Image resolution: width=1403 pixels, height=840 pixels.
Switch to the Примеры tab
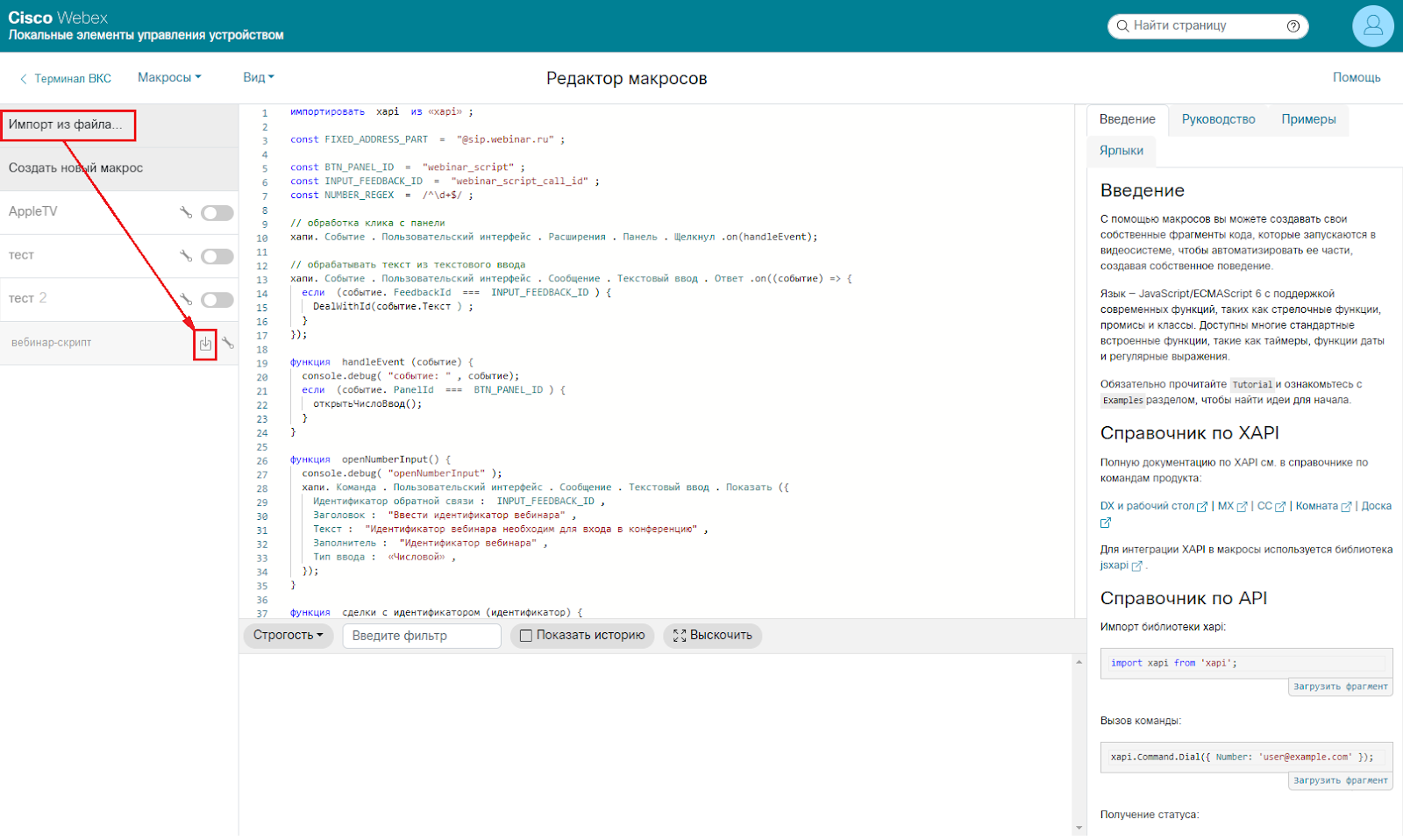coord(1308,119)
